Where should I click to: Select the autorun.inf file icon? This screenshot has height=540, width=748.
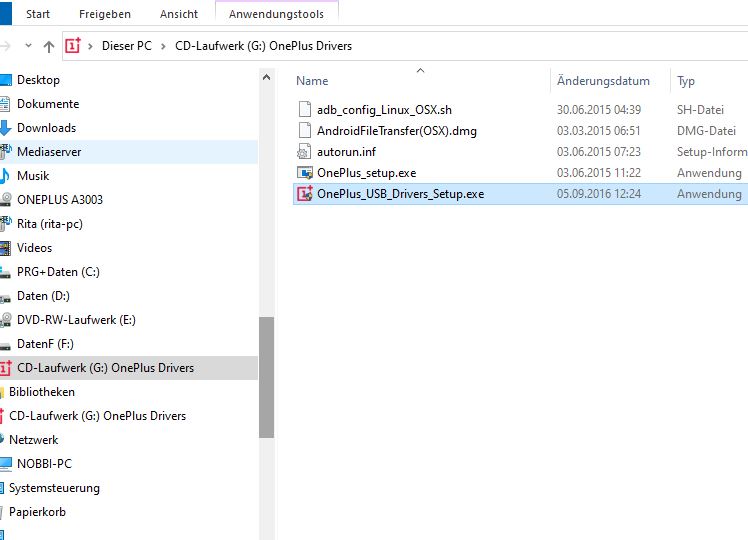point(304,151)
